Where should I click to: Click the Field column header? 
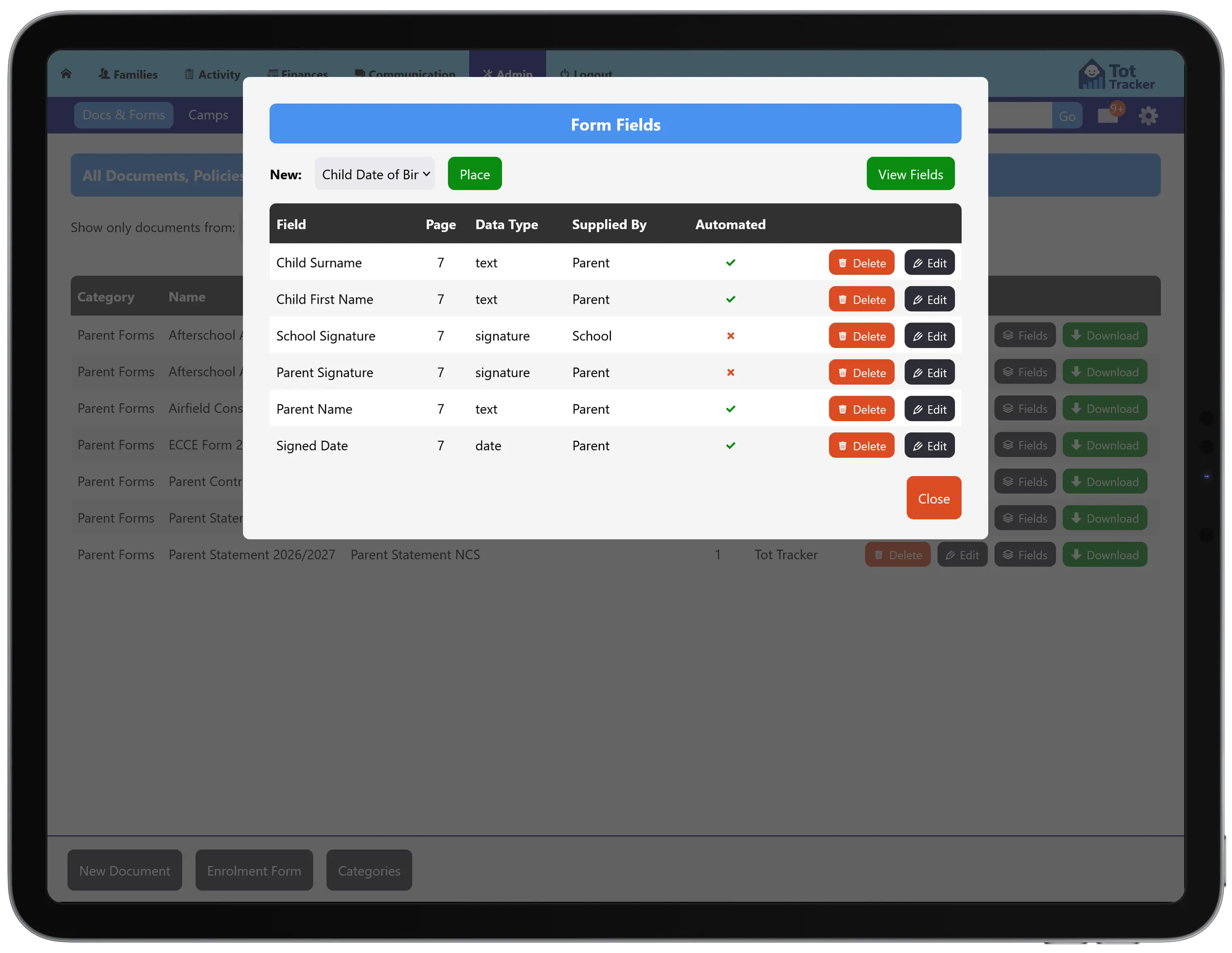[x=291, y=224]
